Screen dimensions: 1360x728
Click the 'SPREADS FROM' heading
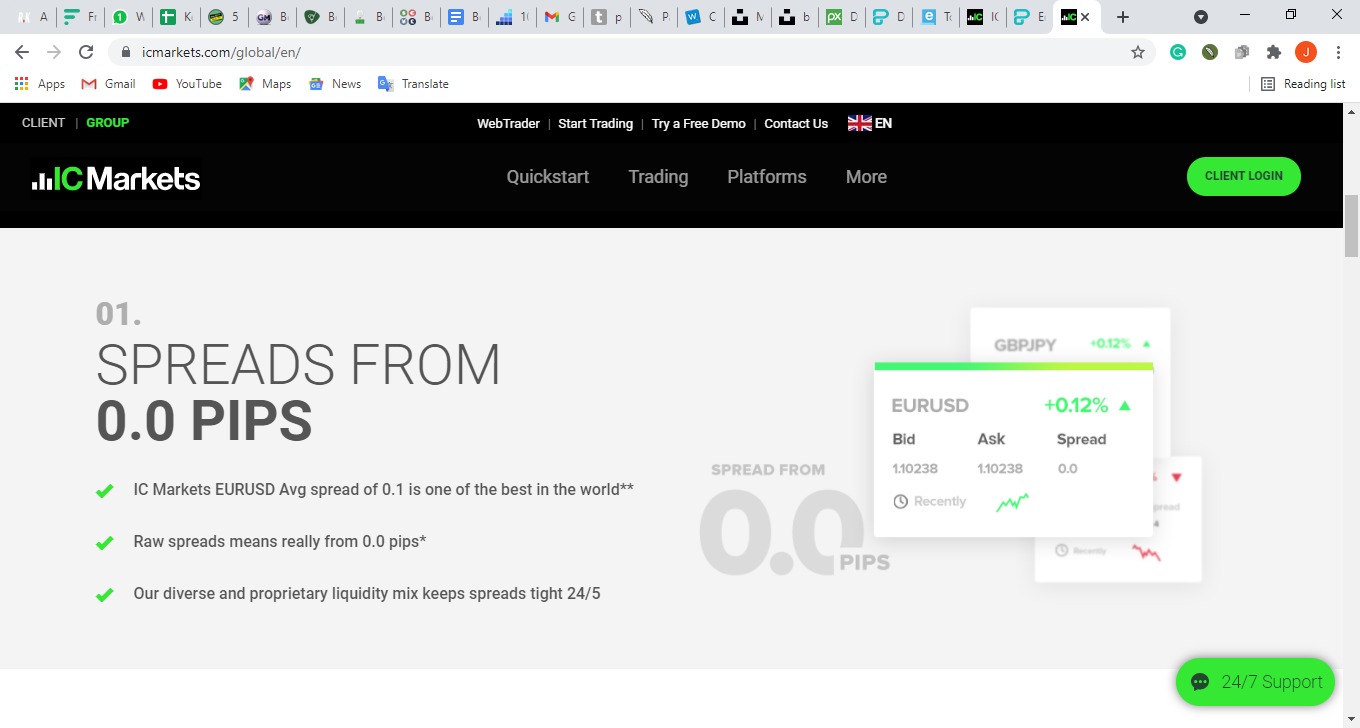298,365
